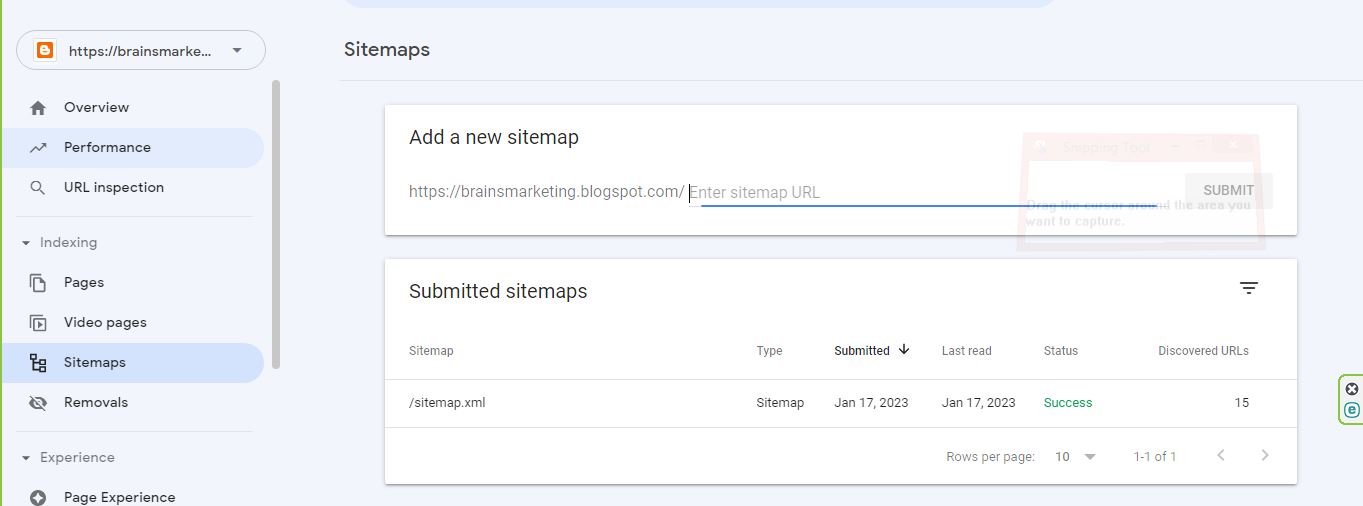Select Sitemaps in sidebar
The width and height of the screenshot is (1363, 506).
coord(132,362)
